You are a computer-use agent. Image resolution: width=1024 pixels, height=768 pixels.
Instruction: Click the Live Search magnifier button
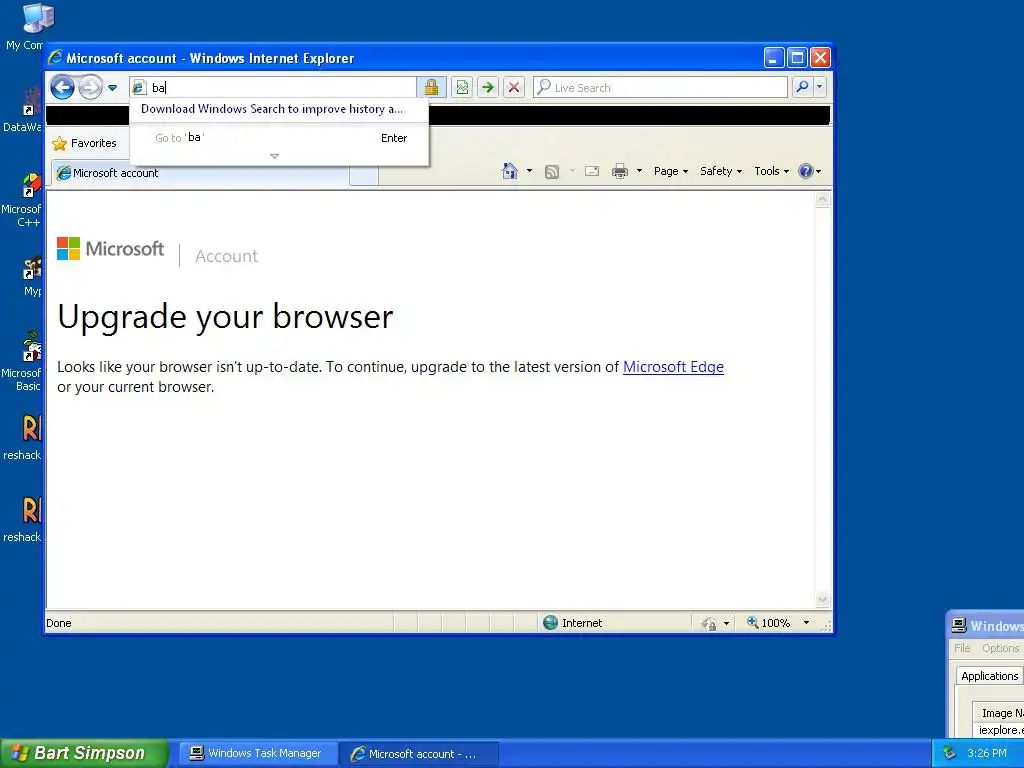(803, 87)
